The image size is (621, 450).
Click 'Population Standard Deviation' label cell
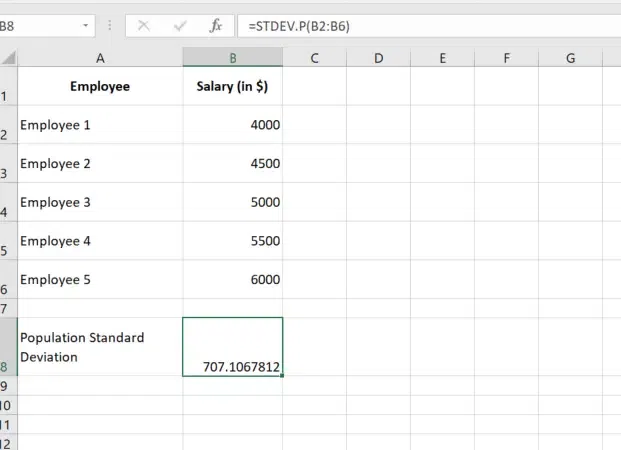click(x=100, y=347)
